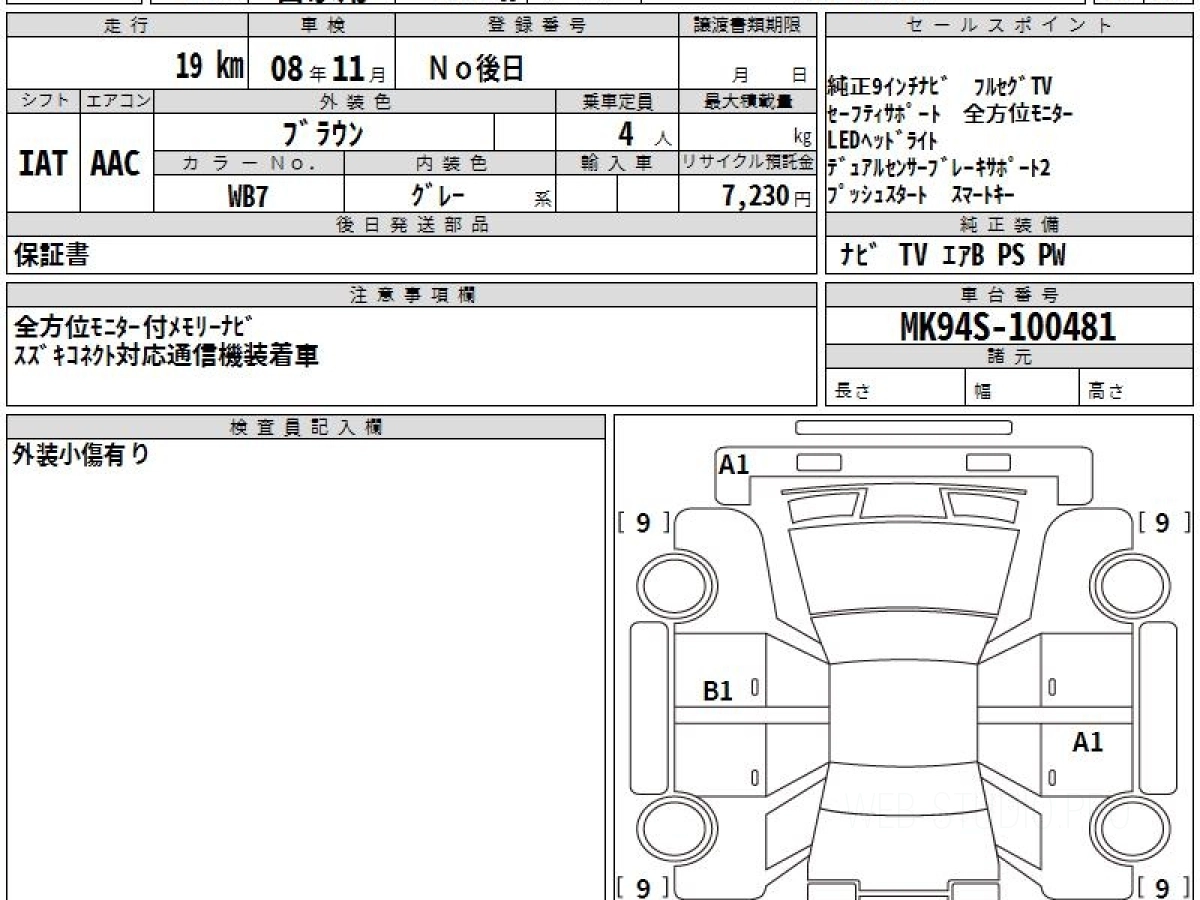The height and width of the screenshot is (900, 1200).
Task: Click the 19 km mileage value
Action: 209,67
